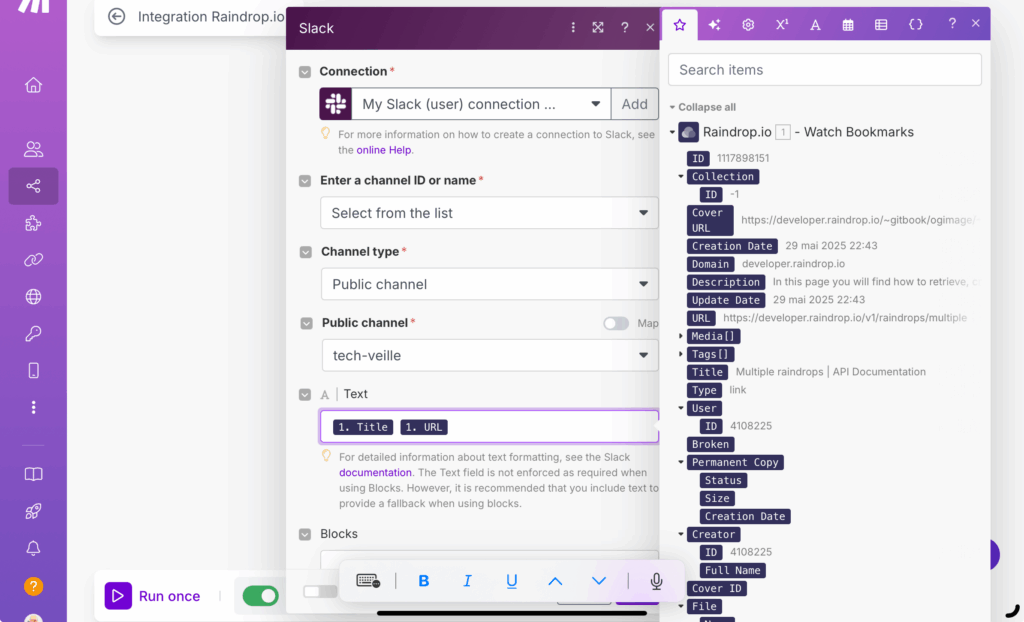Click the rocket icon in sidebar
The image size is (1024, 622).
33,511
